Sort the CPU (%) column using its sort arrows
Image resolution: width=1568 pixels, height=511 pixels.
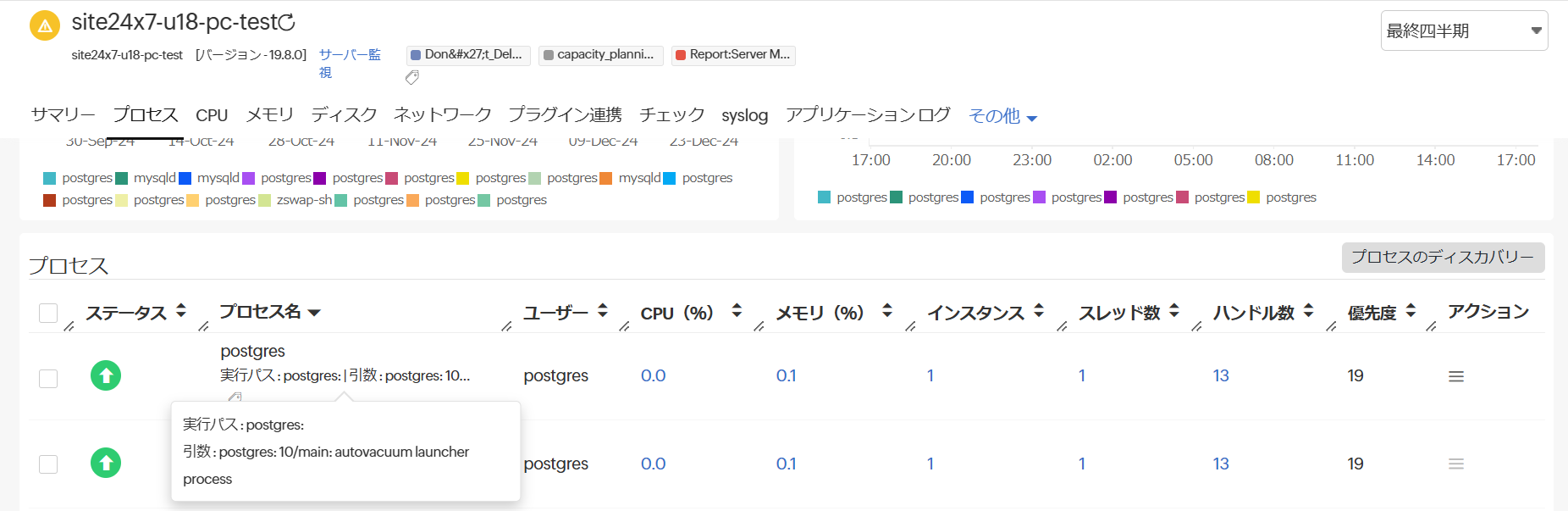[737, 311]
